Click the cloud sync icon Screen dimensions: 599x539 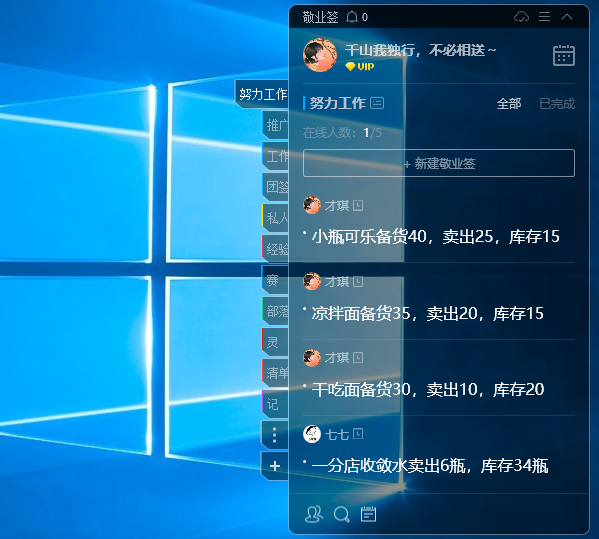pos(521,17)
